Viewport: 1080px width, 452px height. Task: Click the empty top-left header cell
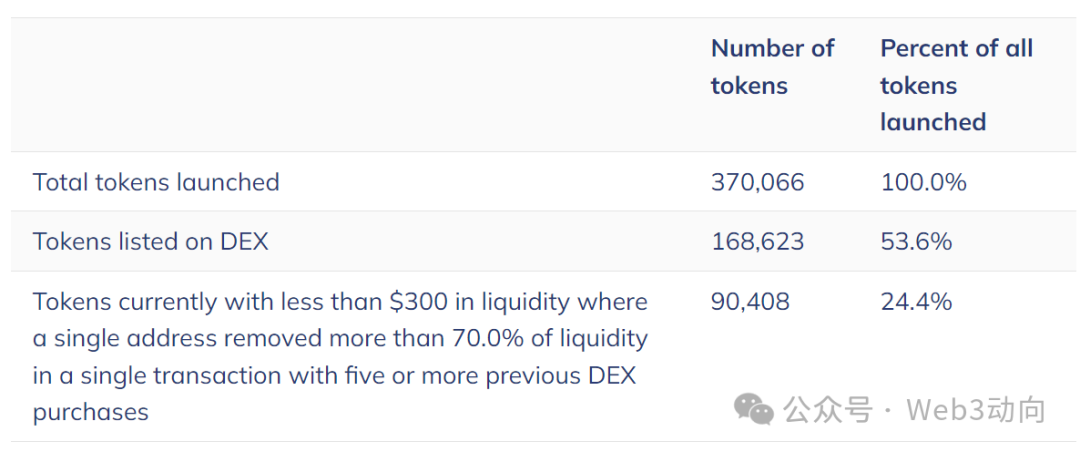pyautogui.click(x=350, y=85)
